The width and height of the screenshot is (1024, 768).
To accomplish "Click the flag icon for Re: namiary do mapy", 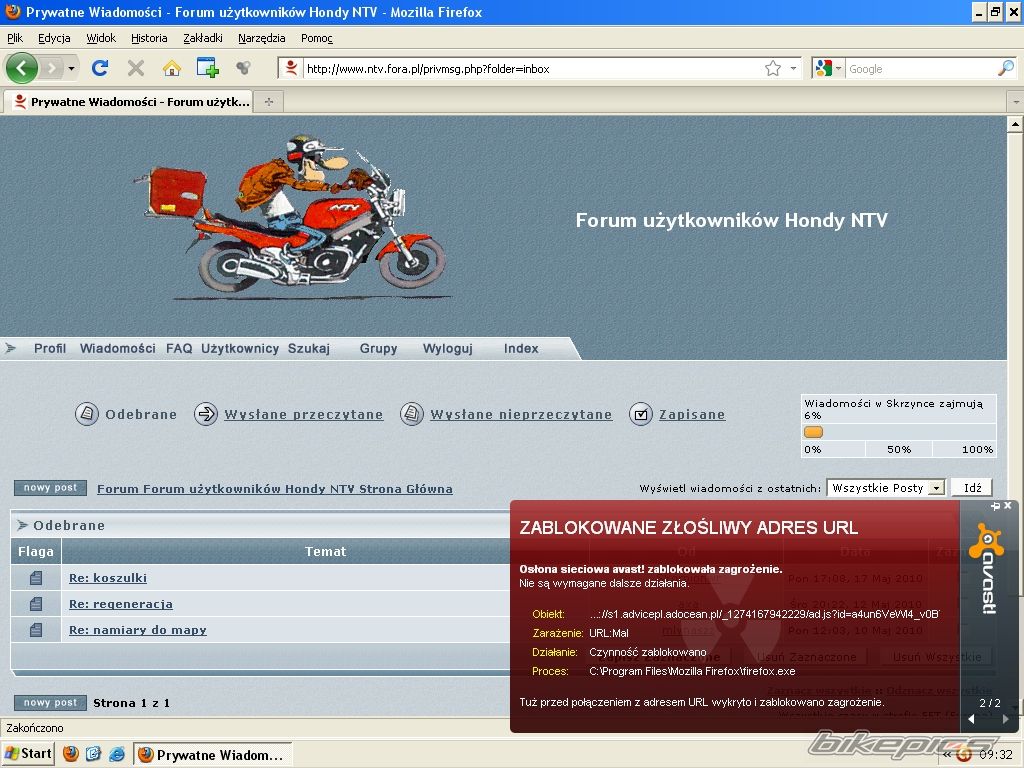I will pyautogui.click(x=36, y=630).
